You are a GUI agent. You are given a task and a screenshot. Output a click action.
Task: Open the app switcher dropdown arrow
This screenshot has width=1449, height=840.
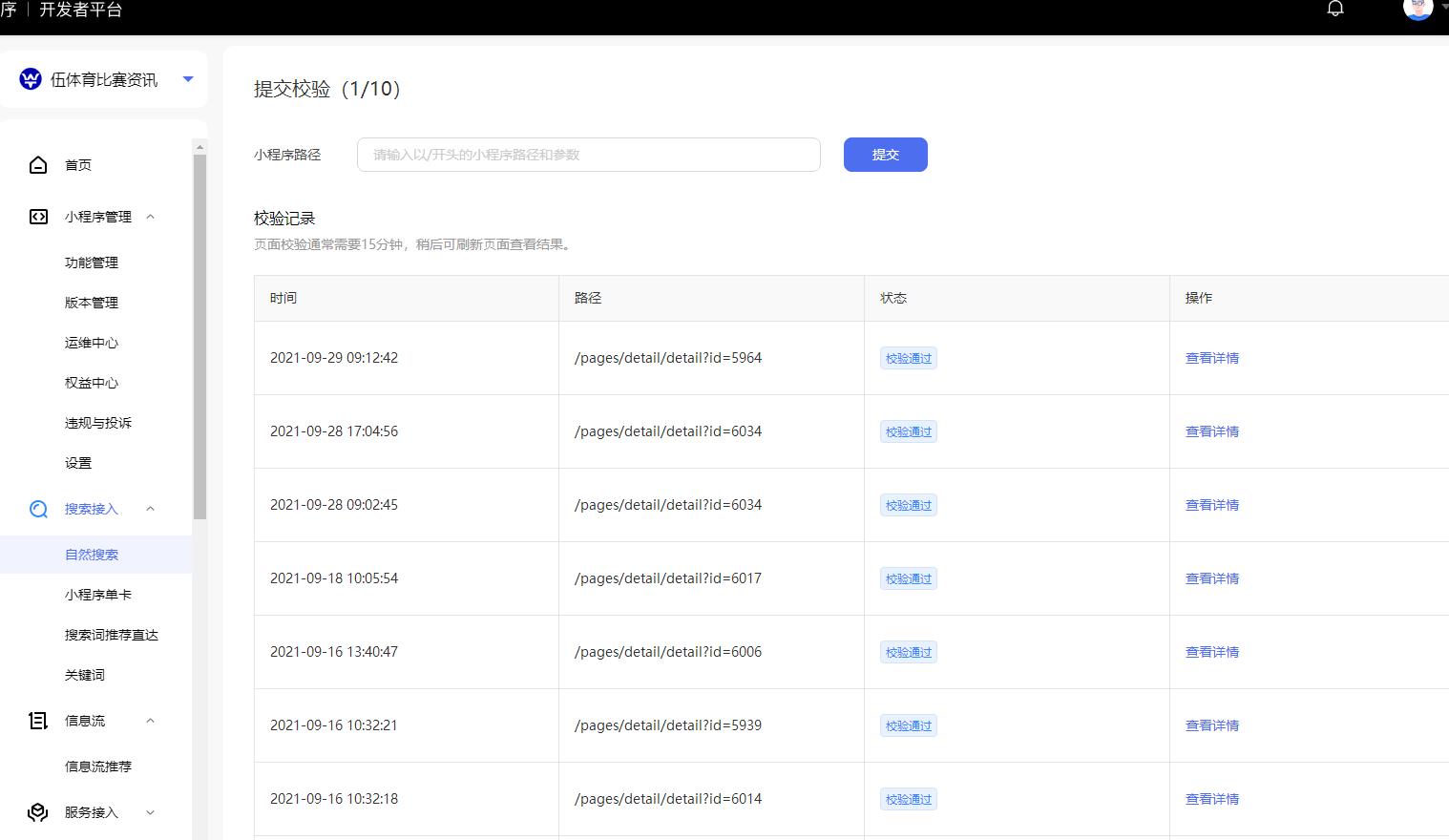(188, 79)
